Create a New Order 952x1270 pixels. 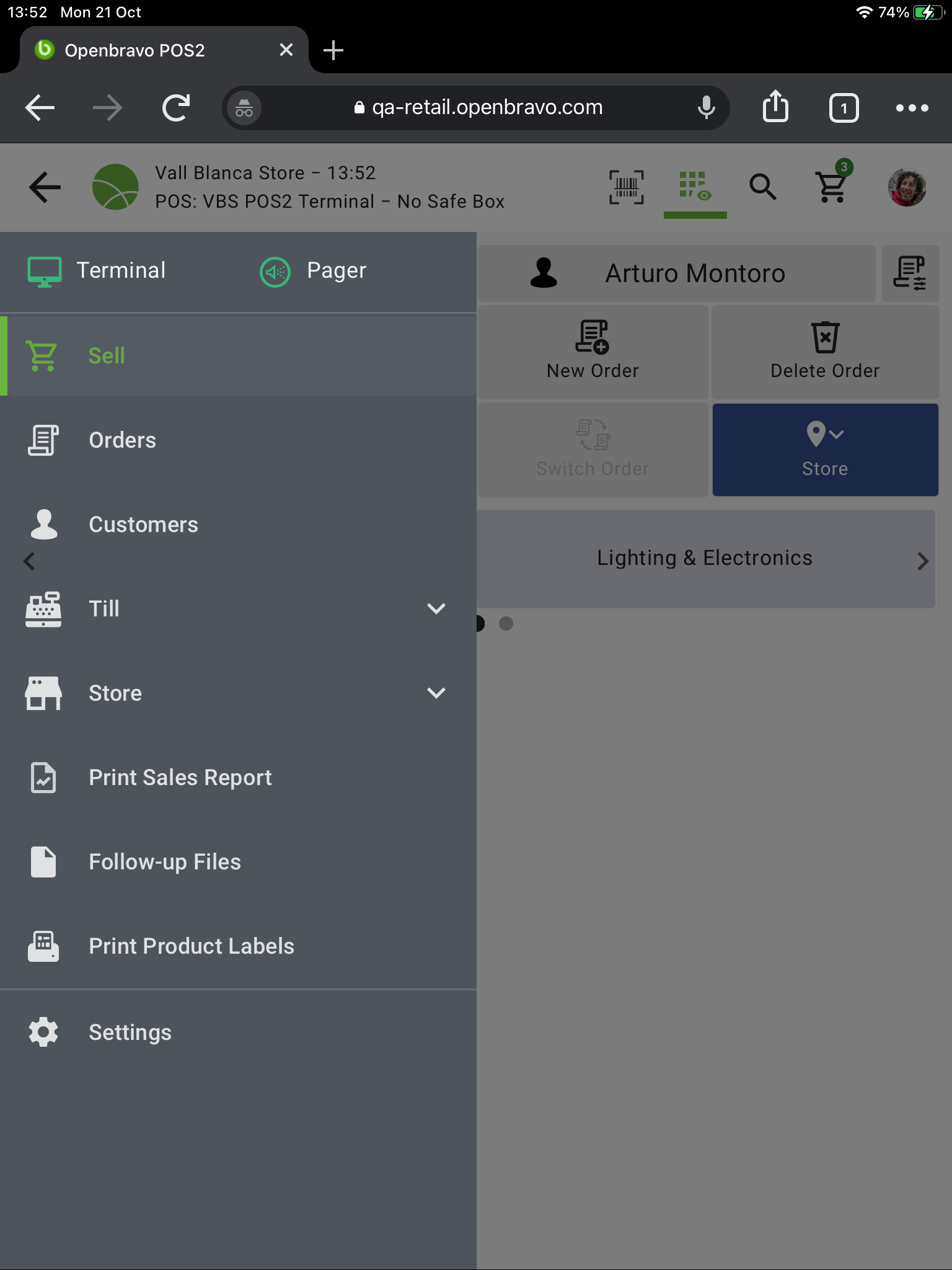[593, 352]
